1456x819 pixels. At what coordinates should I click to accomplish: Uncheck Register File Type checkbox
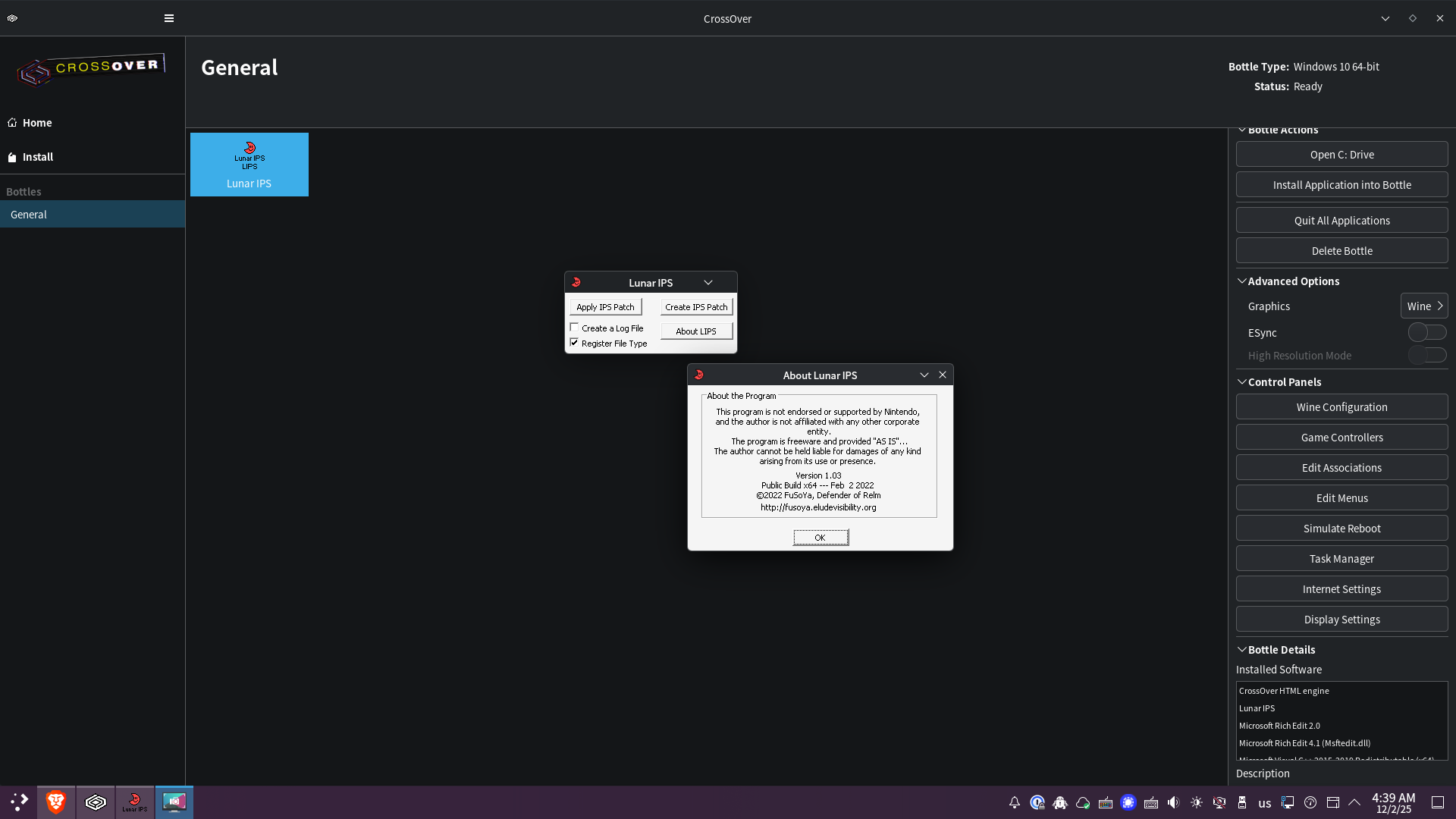click(x=574, y=343)
